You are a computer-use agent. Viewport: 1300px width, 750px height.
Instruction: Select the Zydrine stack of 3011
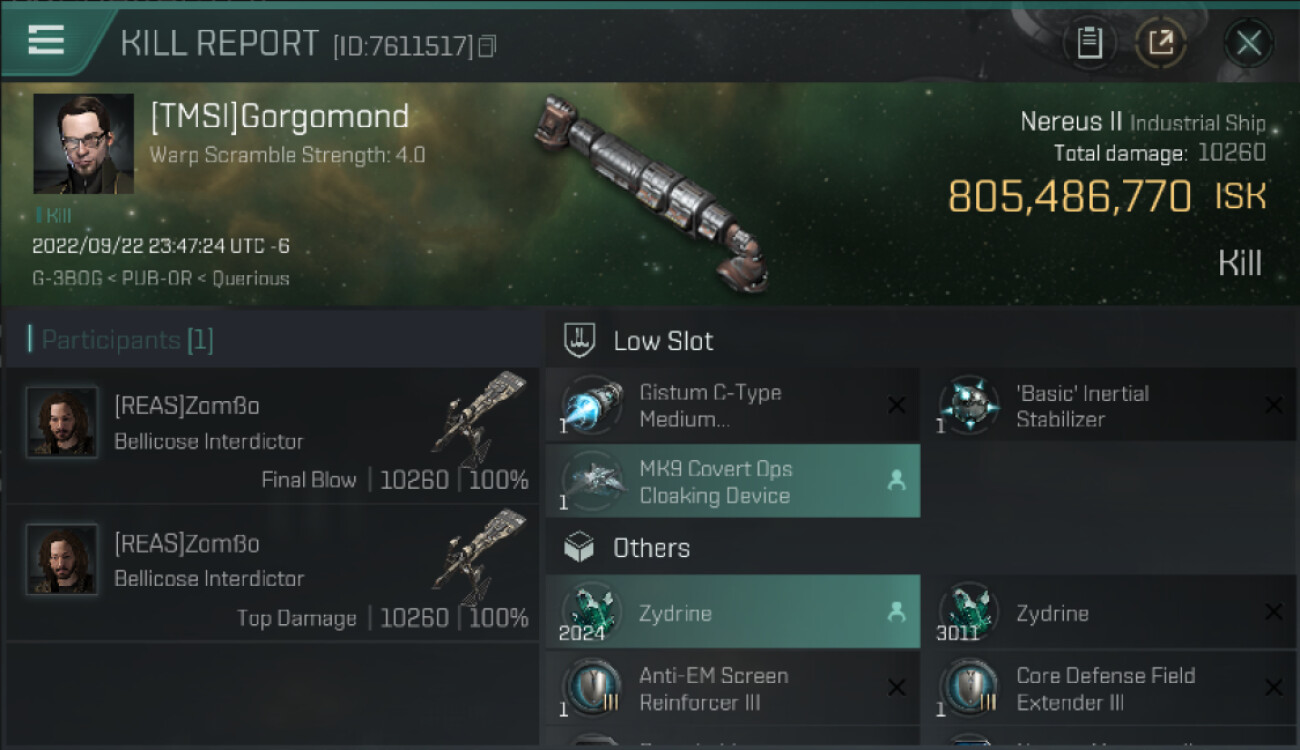coord(969,612)
